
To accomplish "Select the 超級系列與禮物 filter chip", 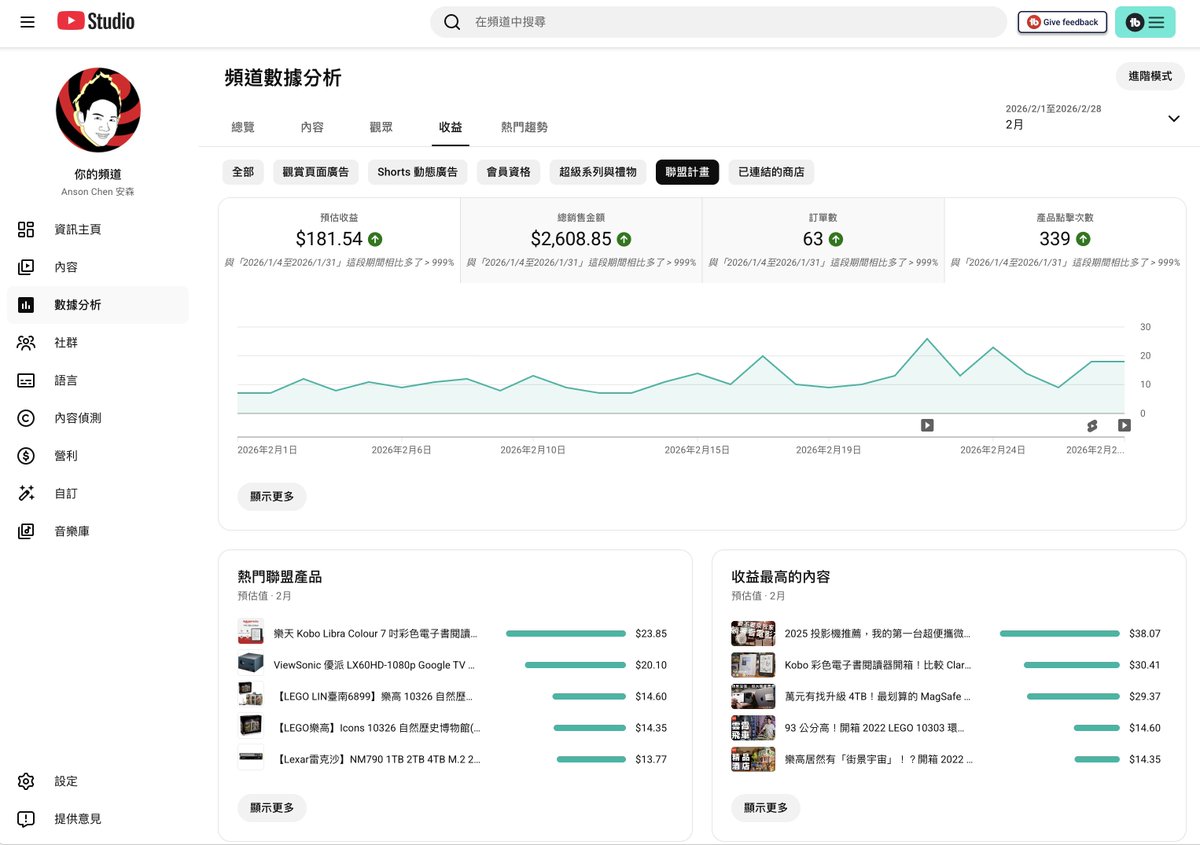I will pos(598,172).
